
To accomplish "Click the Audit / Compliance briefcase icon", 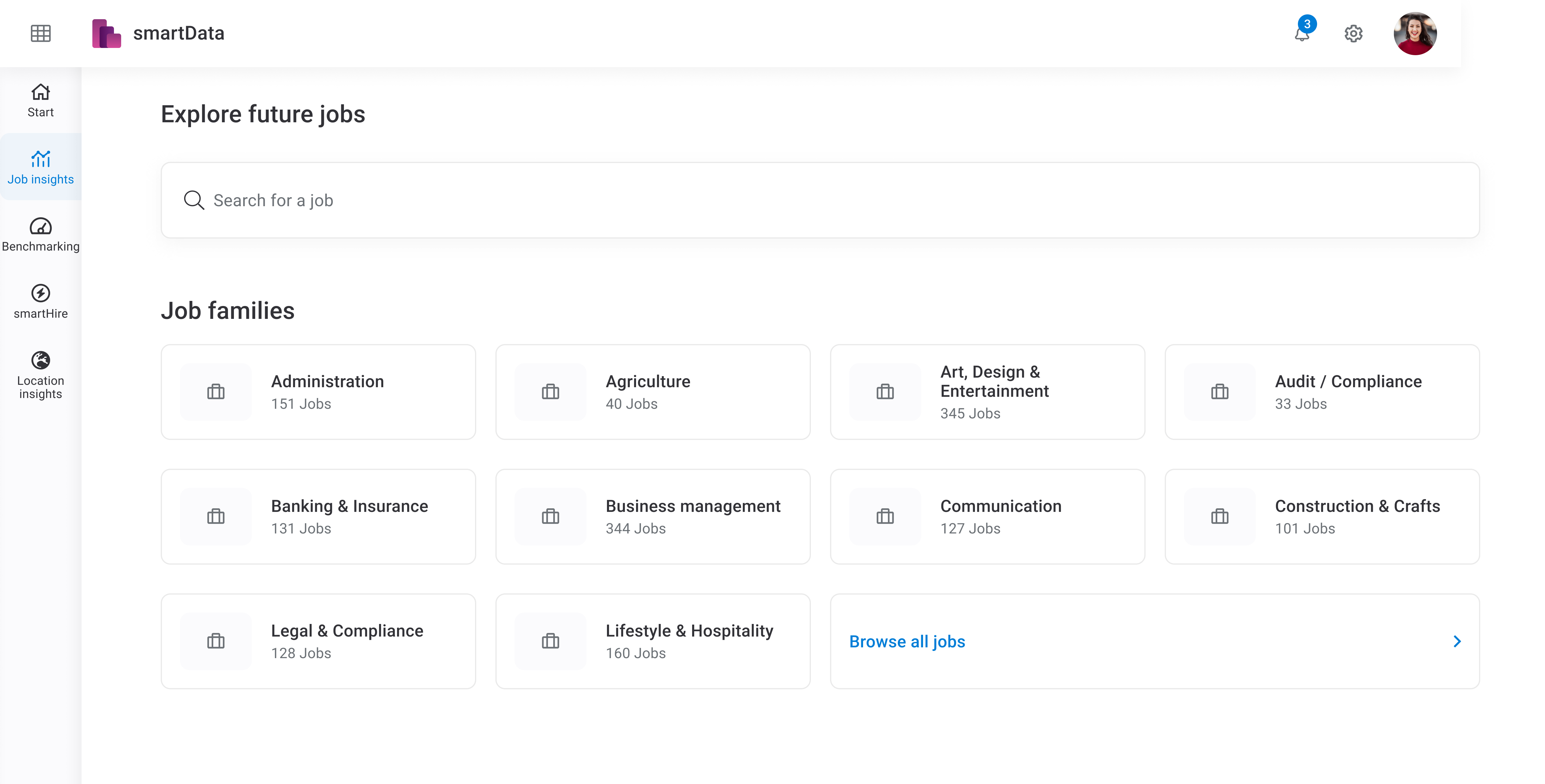I will point(1220,392).
